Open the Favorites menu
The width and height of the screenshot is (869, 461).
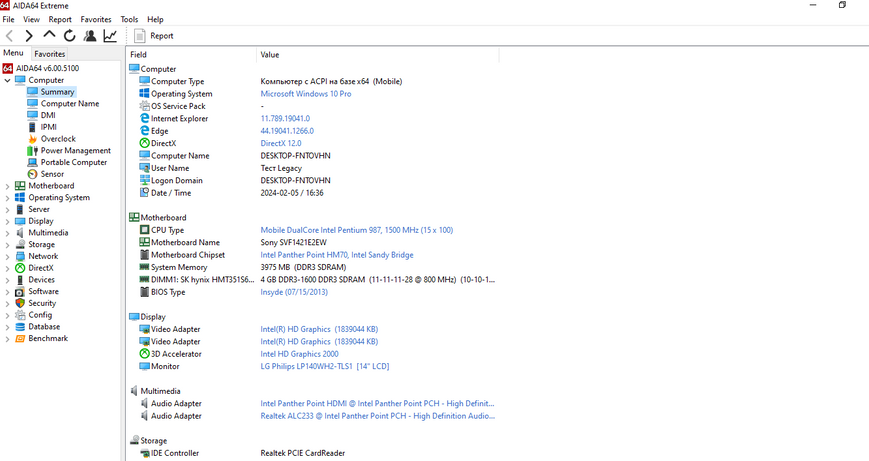tap(96, 19)
